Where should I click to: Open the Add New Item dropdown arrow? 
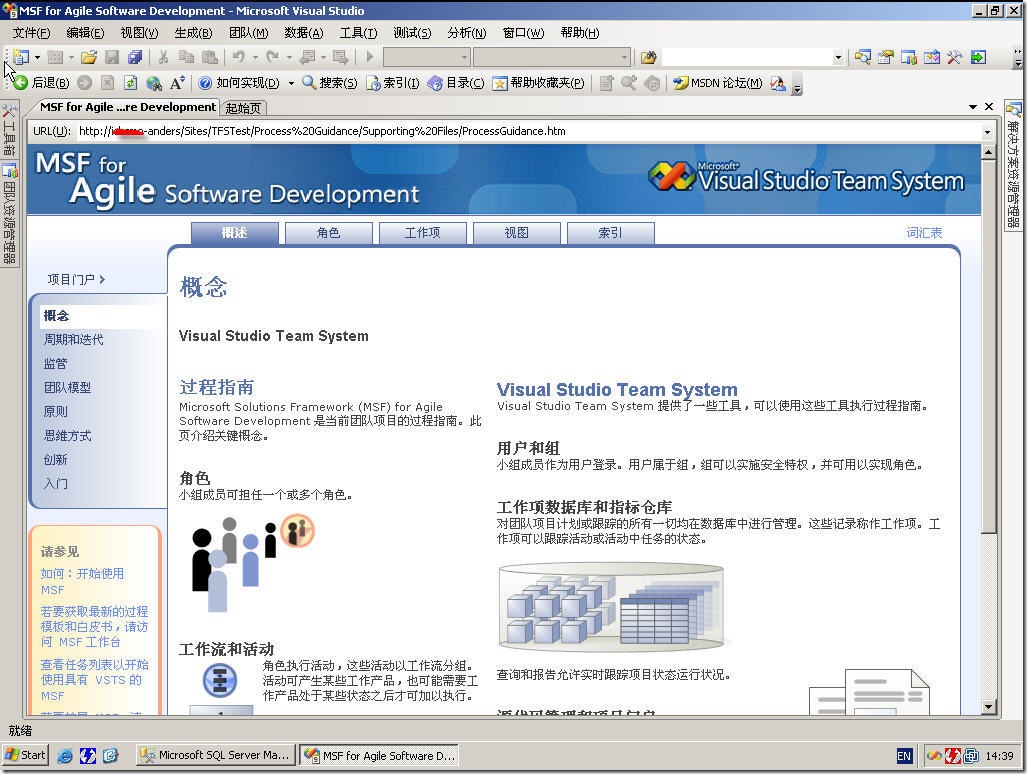pos(71,58)
